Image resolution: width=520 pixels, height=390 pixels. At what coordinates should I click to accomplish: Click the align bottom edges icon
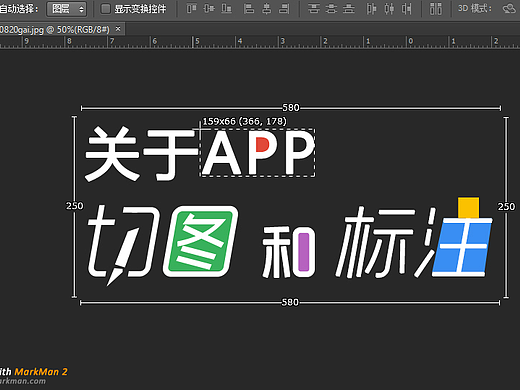pos(226,9)
